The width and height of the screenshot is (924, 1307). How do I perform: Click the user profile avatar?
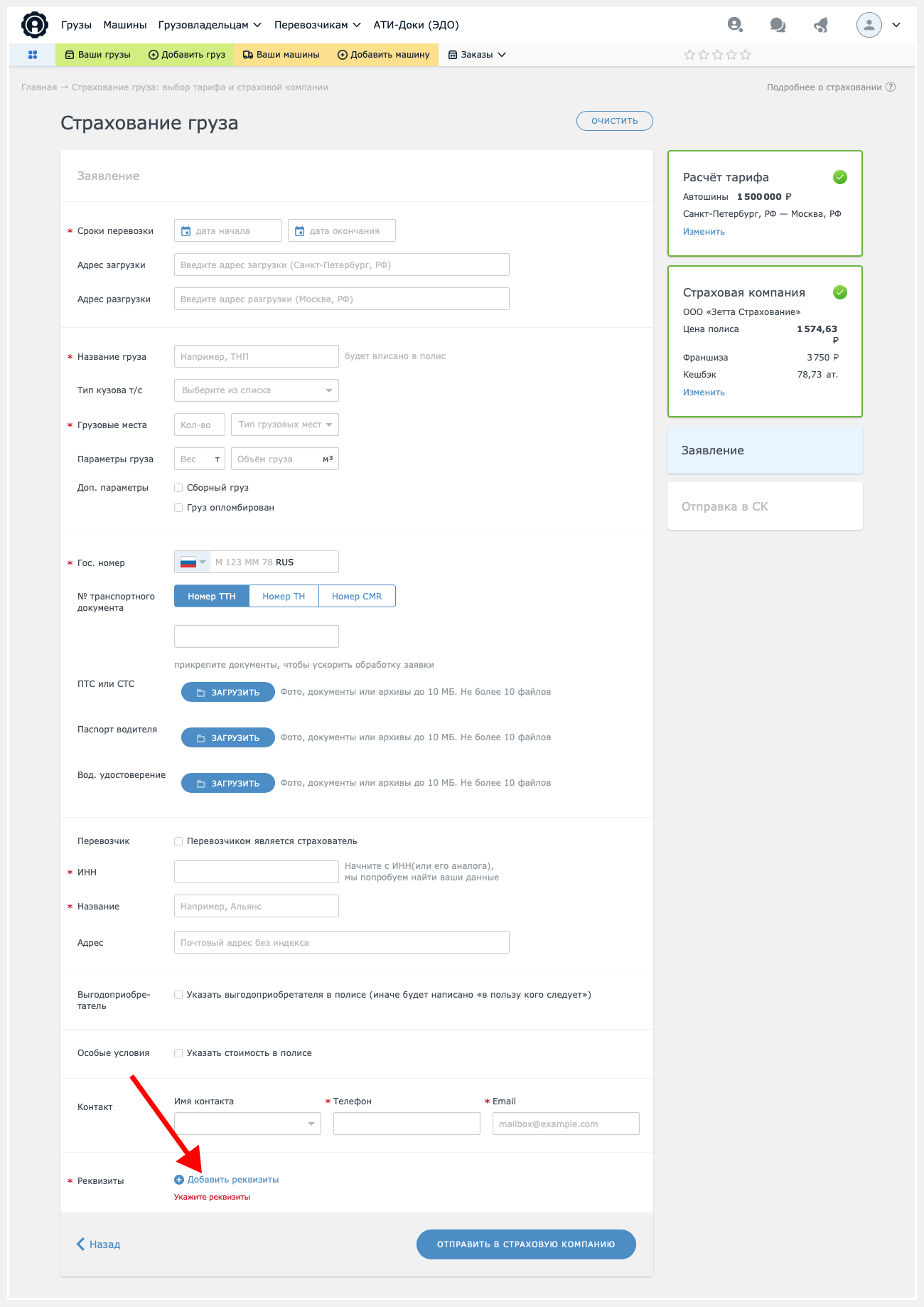point(869,25)
